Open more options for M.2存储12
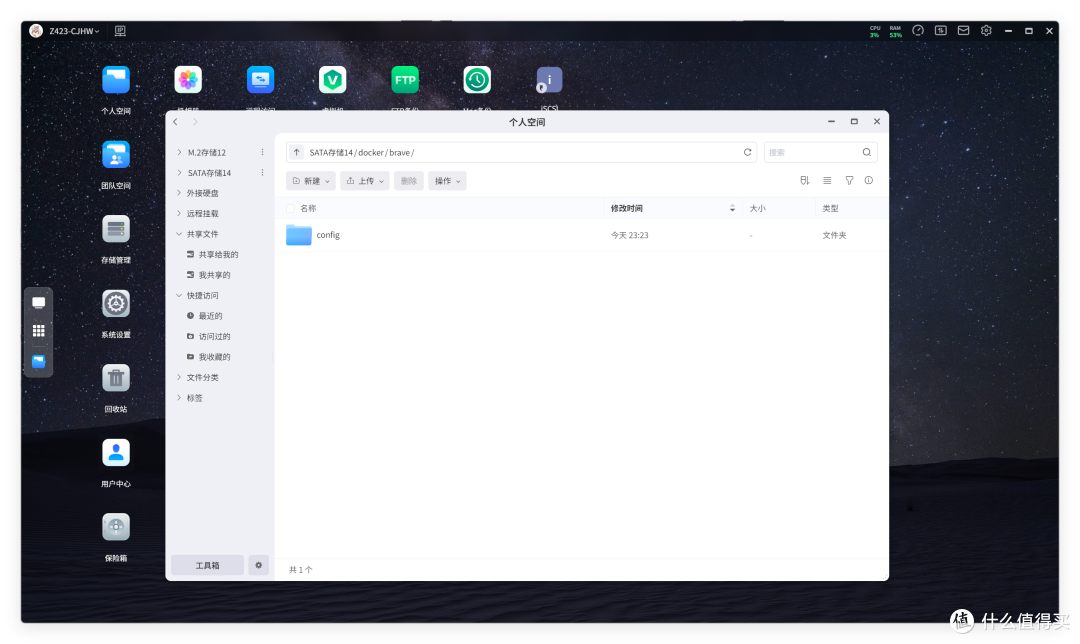Image resolution: width=1080 pixels, height=644 pixels. [262, 152]
